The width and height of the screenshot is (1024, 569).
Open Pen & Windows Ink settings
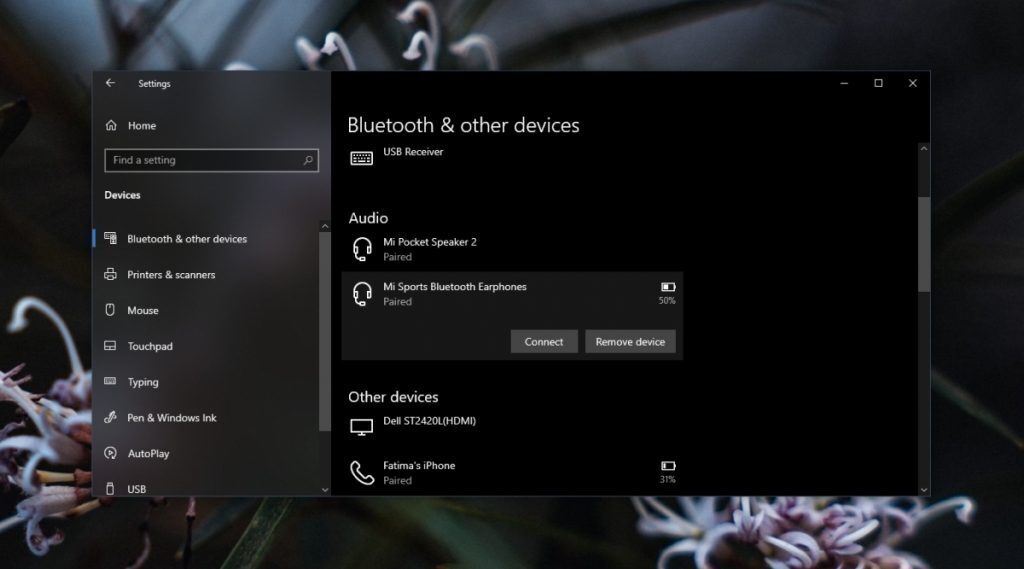click(172, 417)
